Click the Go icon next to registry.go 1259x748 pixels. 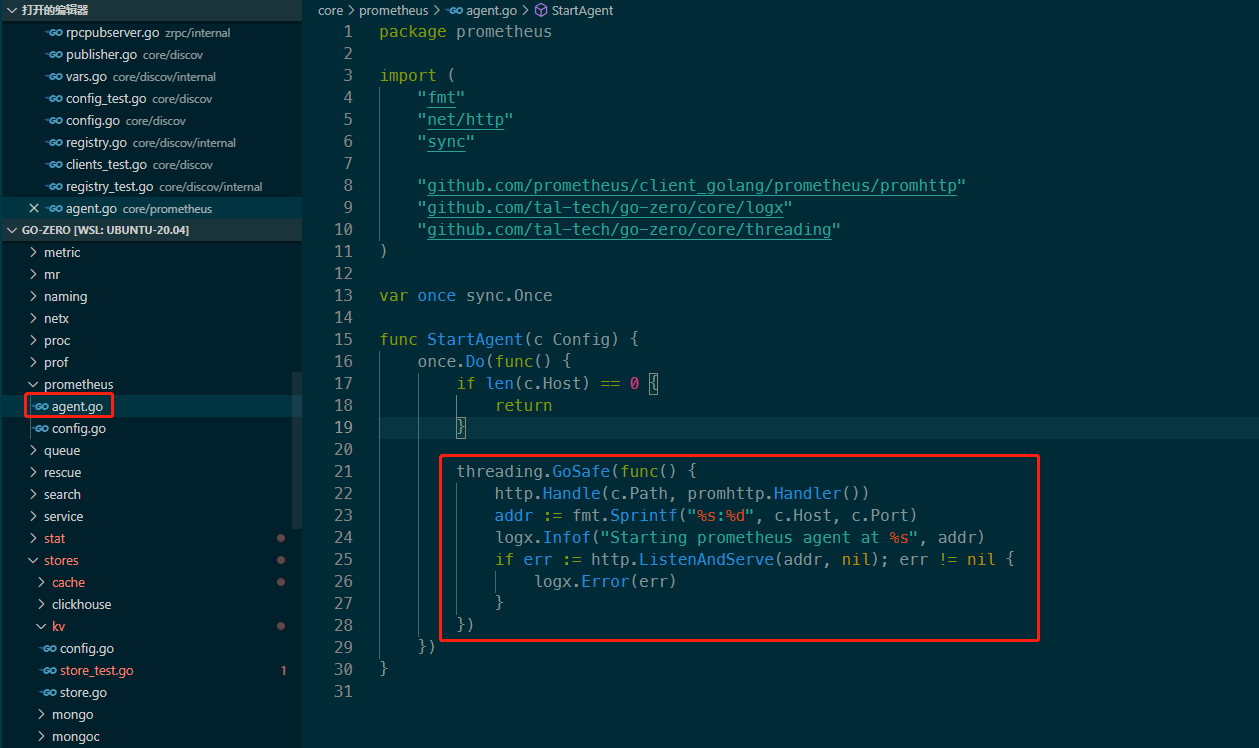54,142
